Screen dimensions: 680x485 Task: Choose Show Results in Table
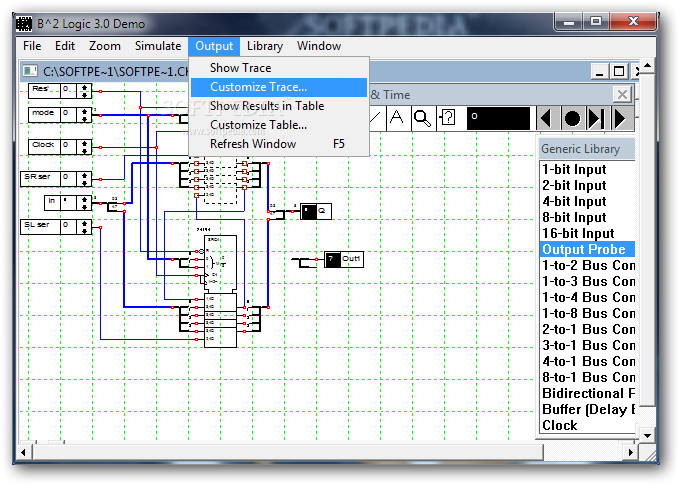(x=279, y=106)
